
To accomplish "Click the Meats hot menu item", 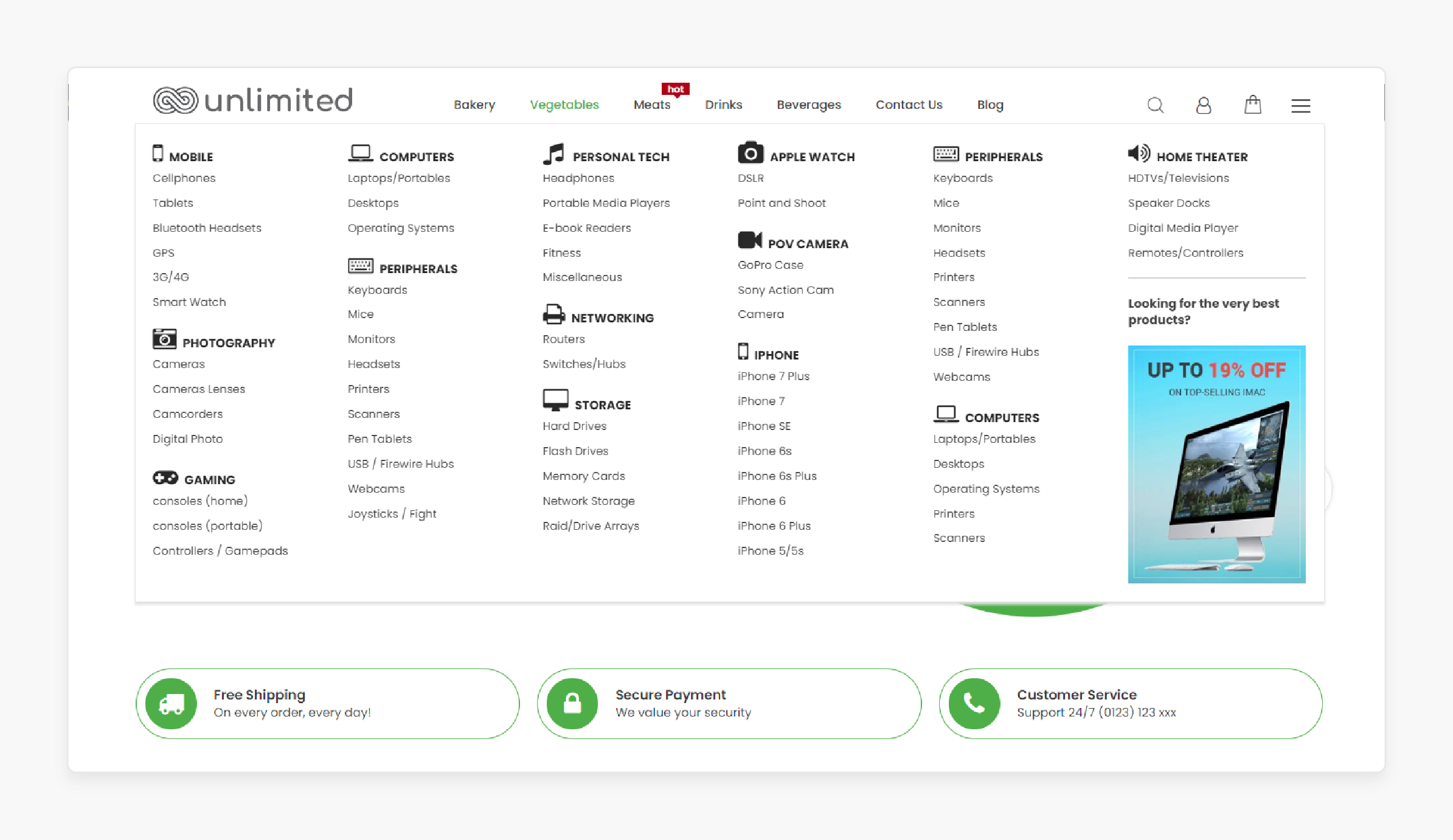I will pos(652,104).
